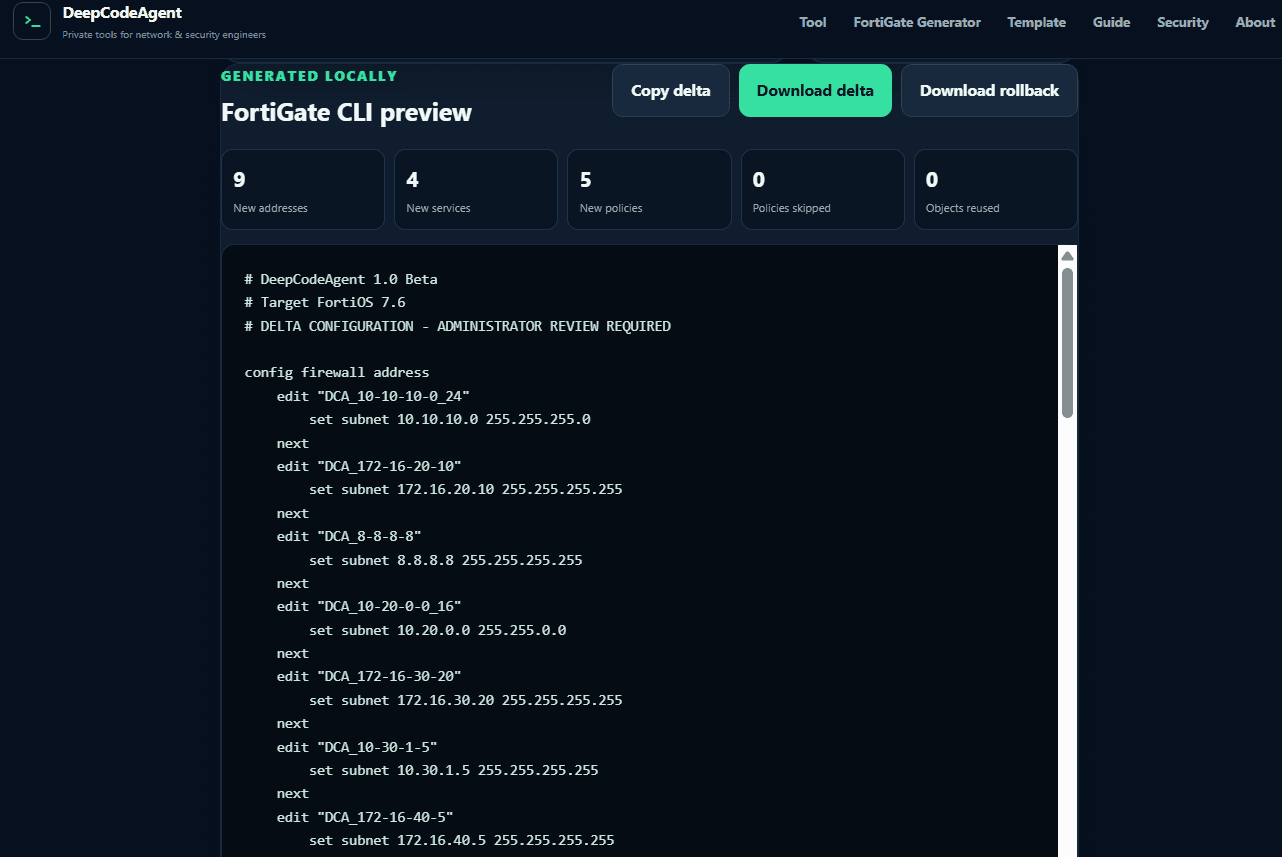
Task: Open the Security nav link
Action: coord(1183,22)
